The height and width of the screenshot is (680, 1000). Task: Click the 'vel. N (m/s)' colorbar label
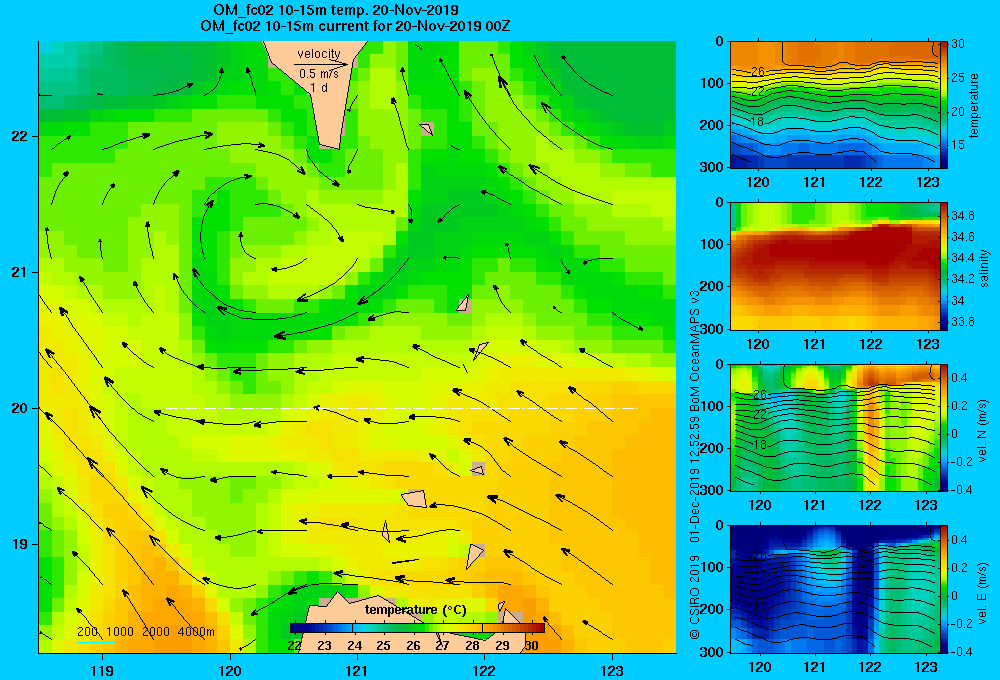[983, 431]
